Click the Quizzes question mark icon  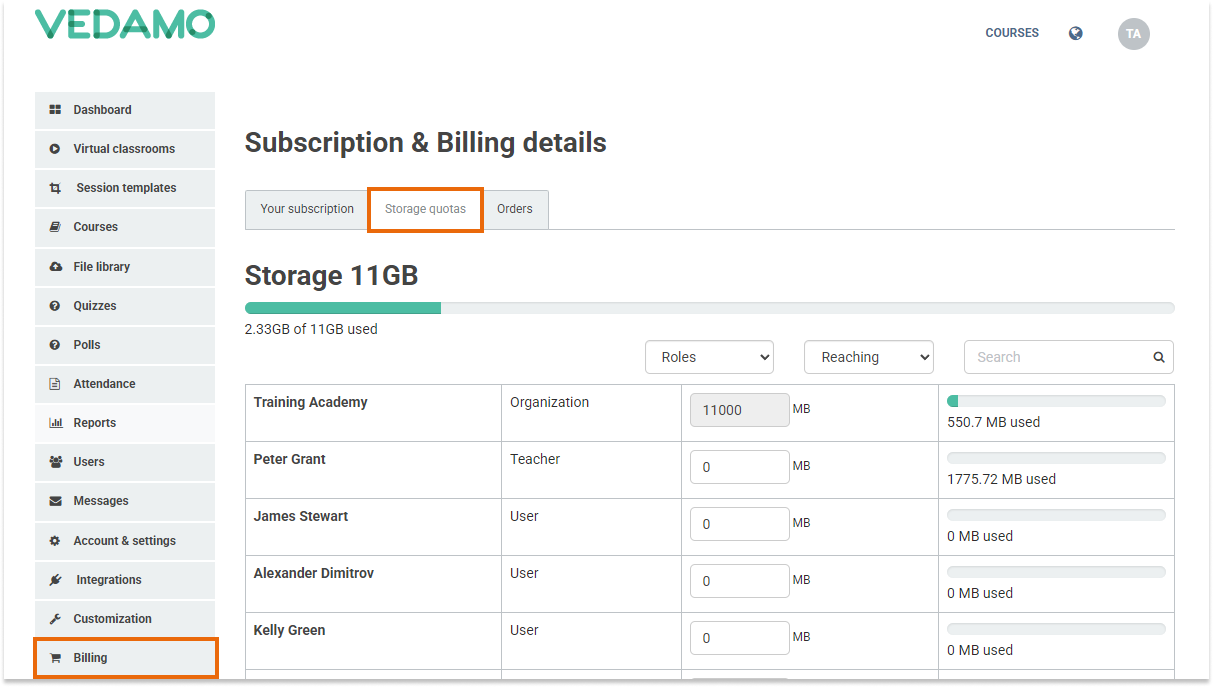pos(55,306)
